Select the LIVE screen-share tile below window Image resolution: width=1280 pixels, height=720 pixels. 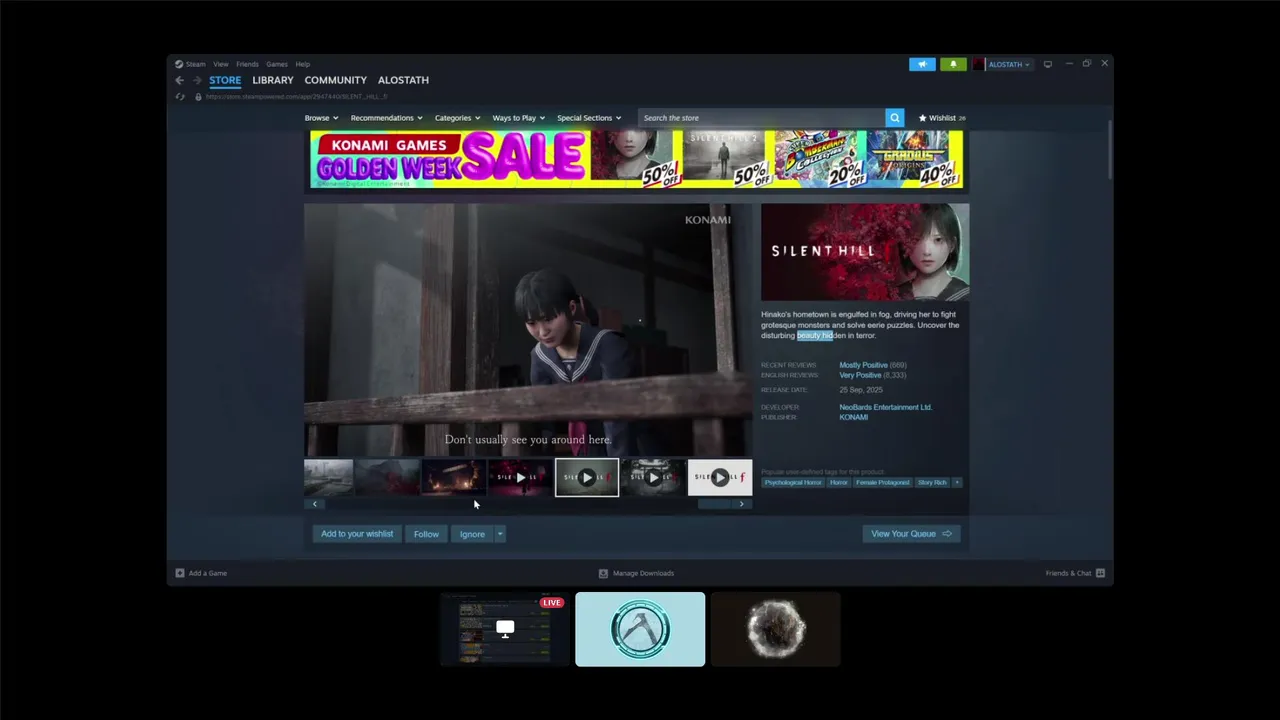[505, 629]
